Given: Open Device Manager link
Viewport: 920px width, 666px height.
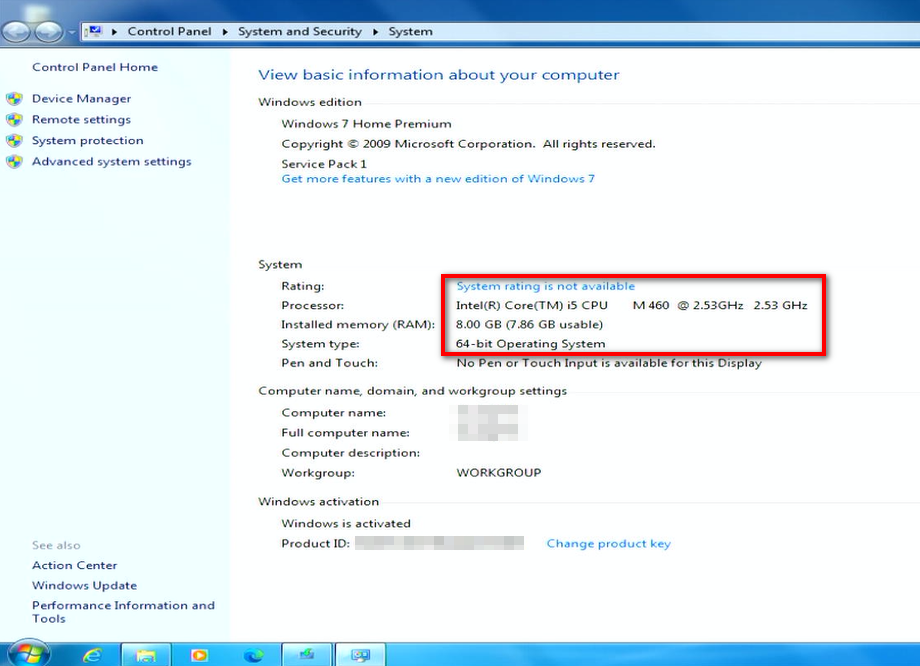Looking at the screenshot, I should 82,99.
